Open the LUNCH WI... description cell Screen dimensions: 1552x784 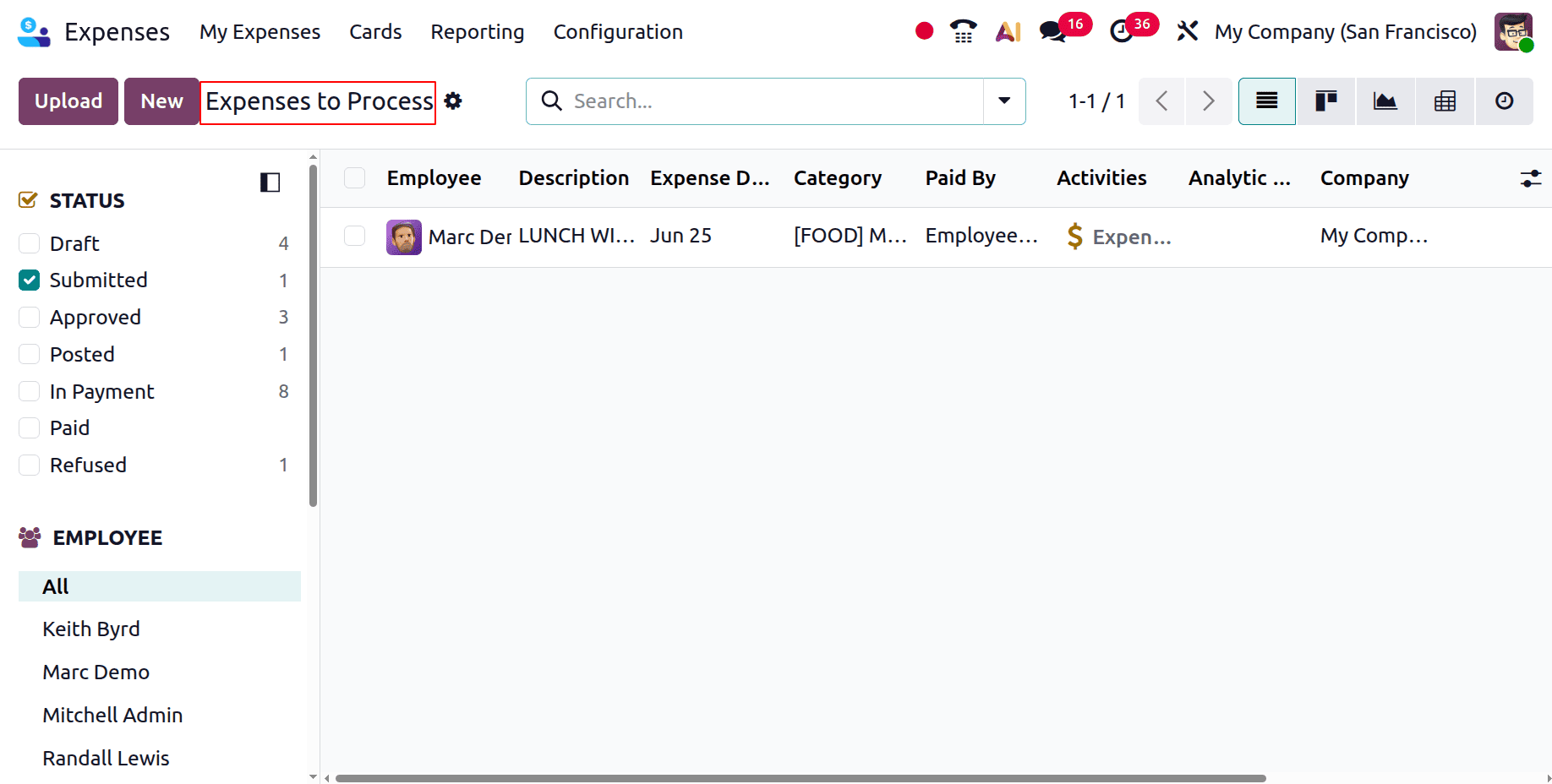click(x=577, y=236)
